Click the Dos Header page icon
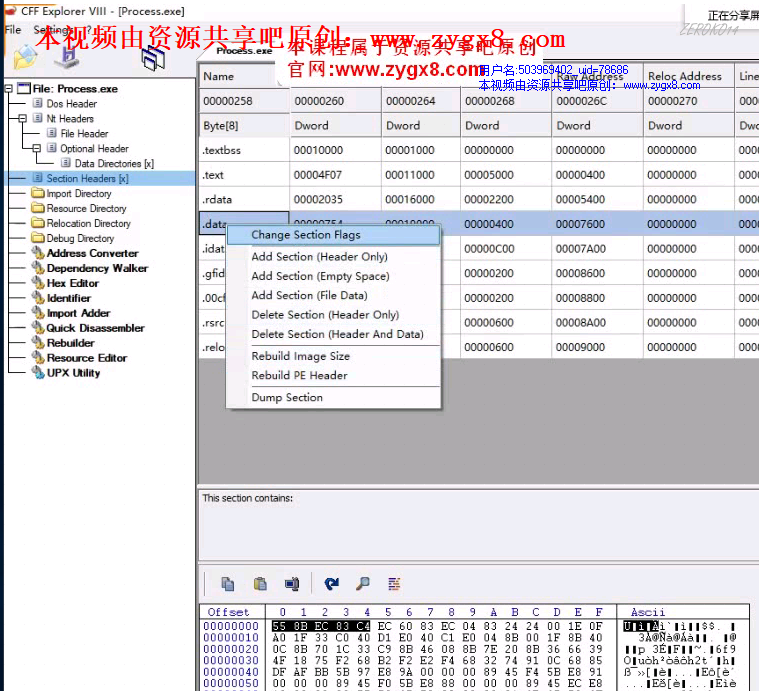The width and height of the screenshot is (759, 691). click(x=37, y=103)
